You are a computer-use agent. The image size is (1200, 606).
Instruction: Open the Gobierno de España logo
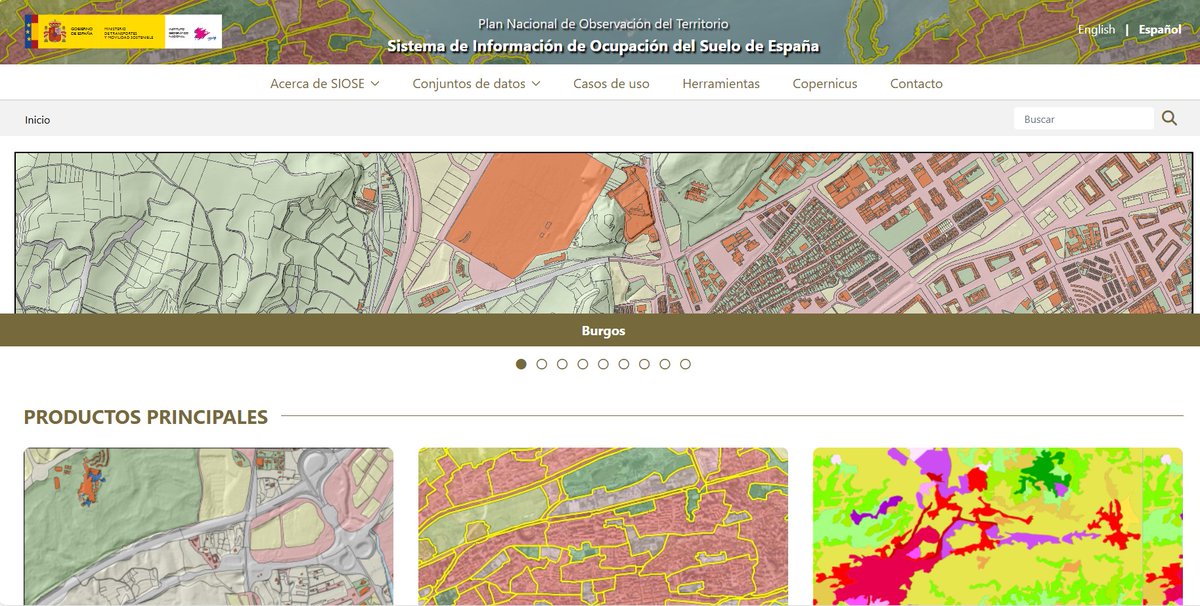[95, 32]
